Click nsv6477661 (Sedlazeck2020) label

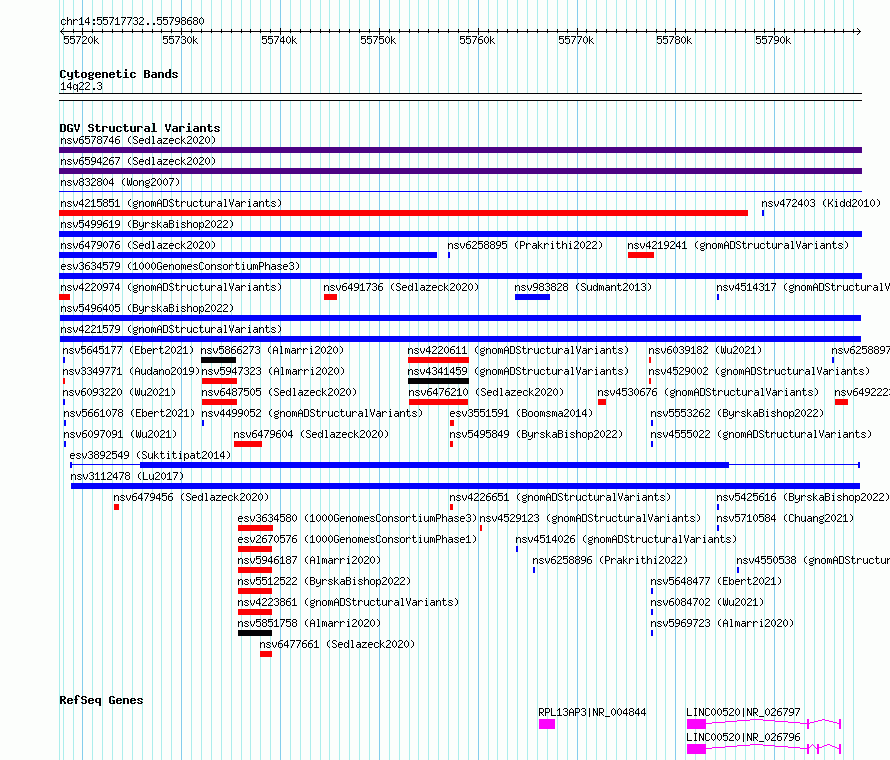pyautogui.click(x=337, y=644)
